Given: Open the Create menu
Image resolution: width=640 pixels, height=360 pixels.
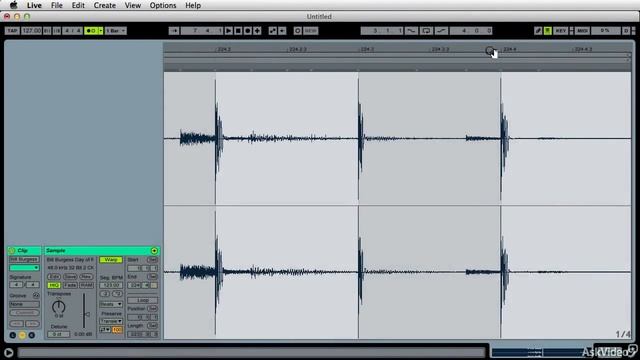Looking at the screenshot, I should [x=104, y=5].
